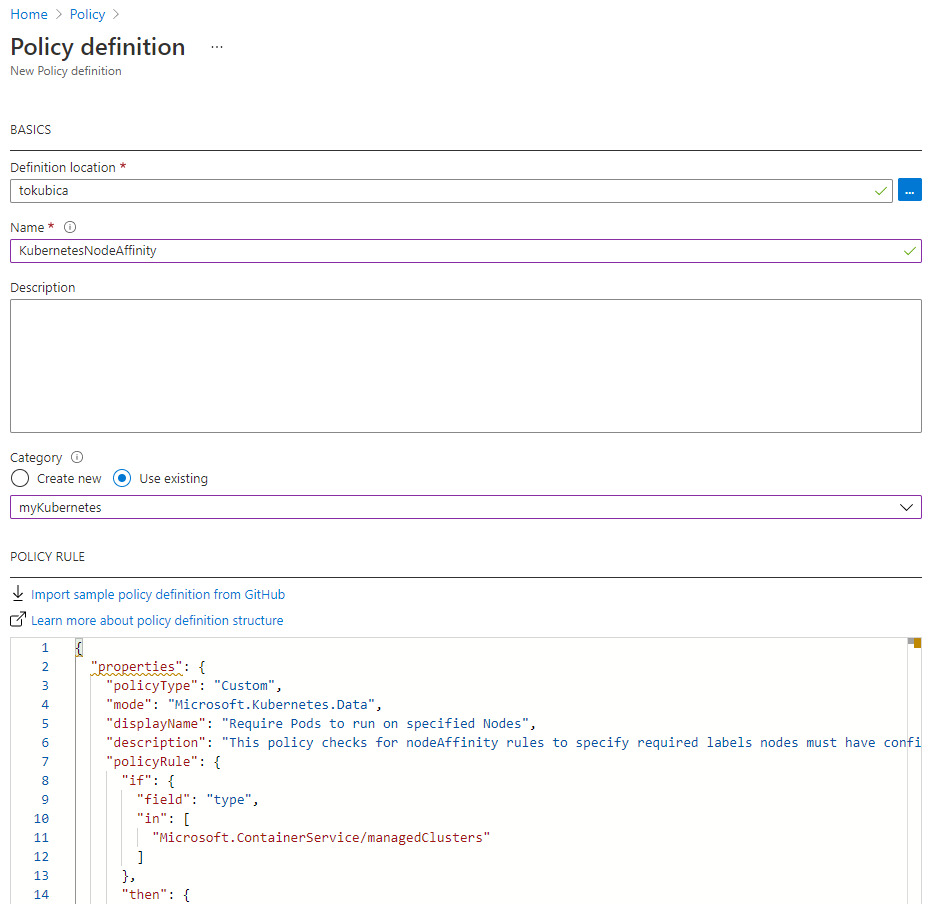946x904 pixels.
Task: Select the Use existing category radio button
Action: (x=122, y=478)
